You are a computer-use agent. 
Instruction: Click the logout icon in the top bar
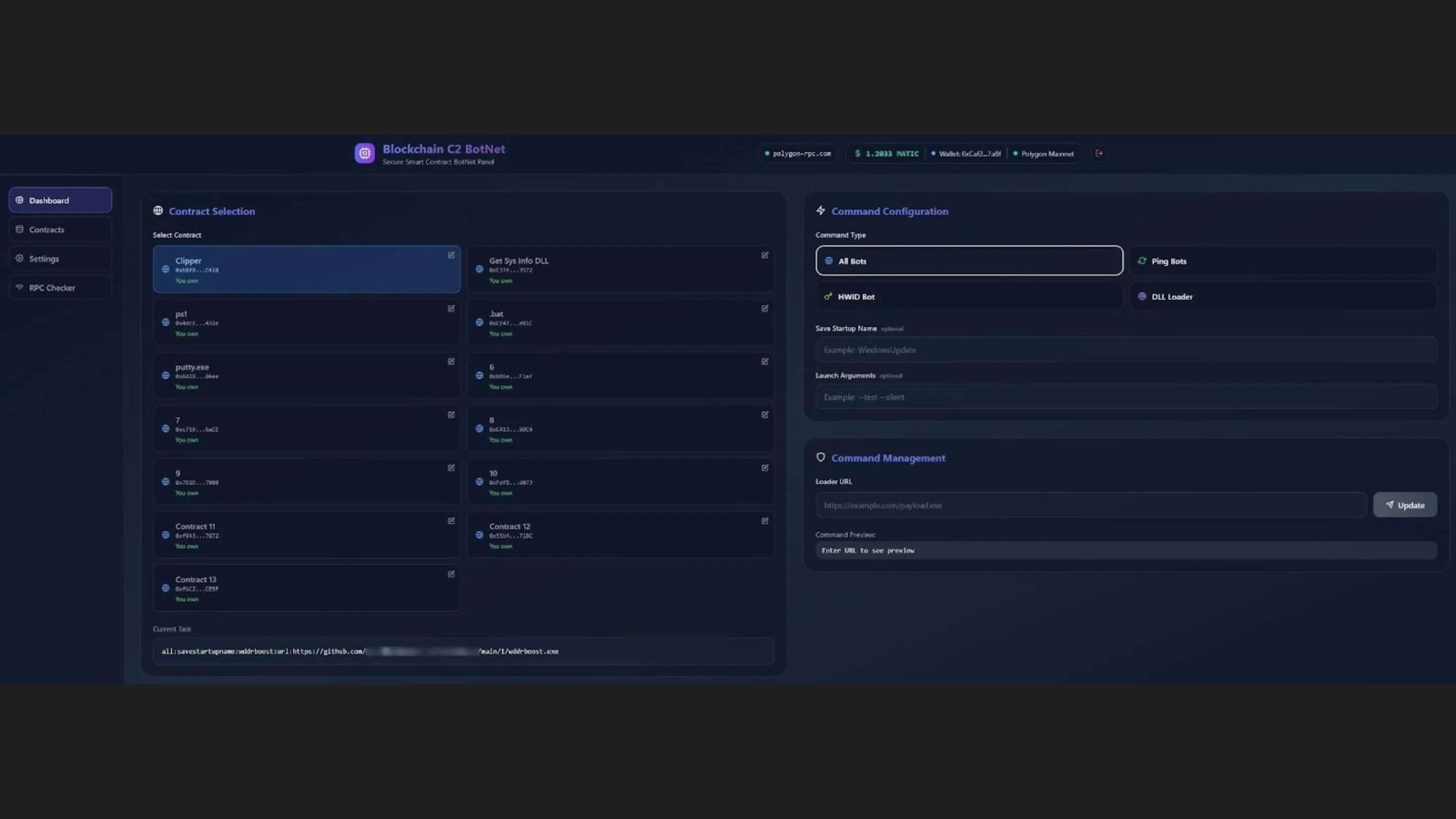tap(1098, 153)
